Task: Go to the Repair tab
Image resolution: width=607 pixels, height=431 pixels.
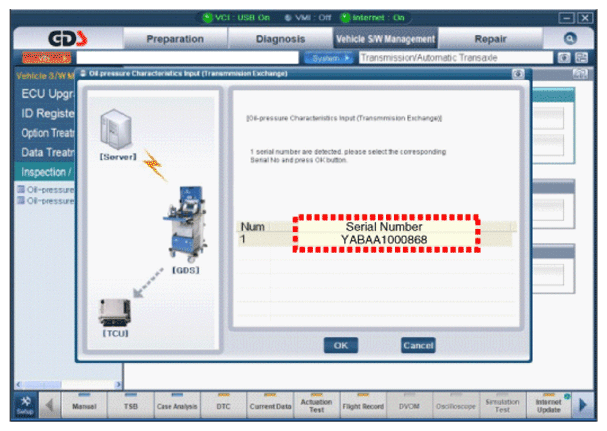Action: 490,39
